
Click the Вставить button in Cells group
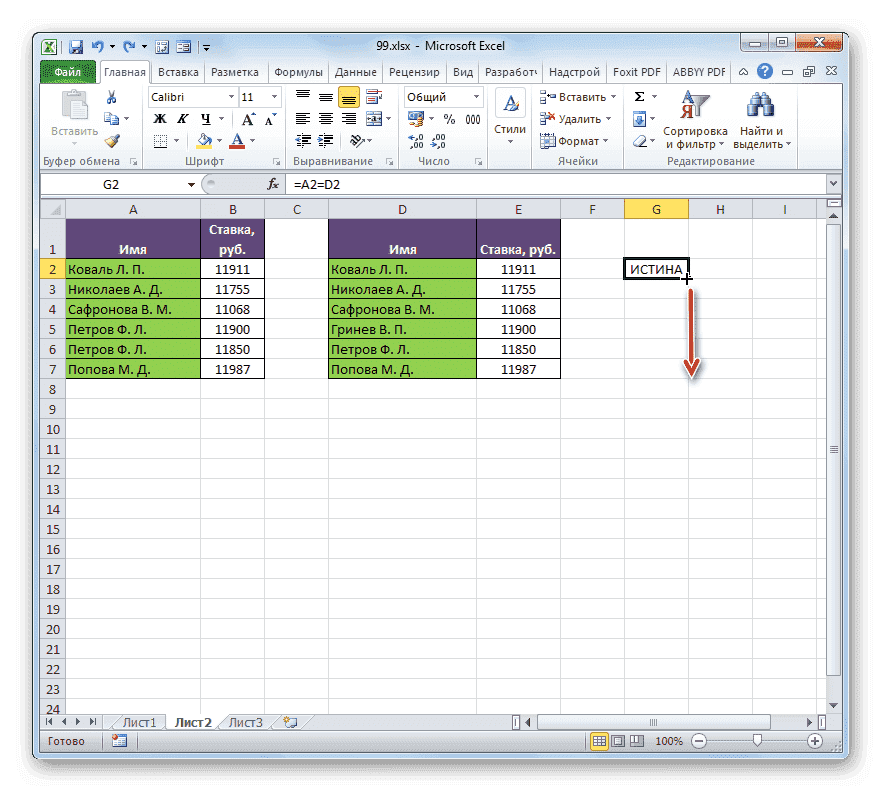click(x=577, y=97)
